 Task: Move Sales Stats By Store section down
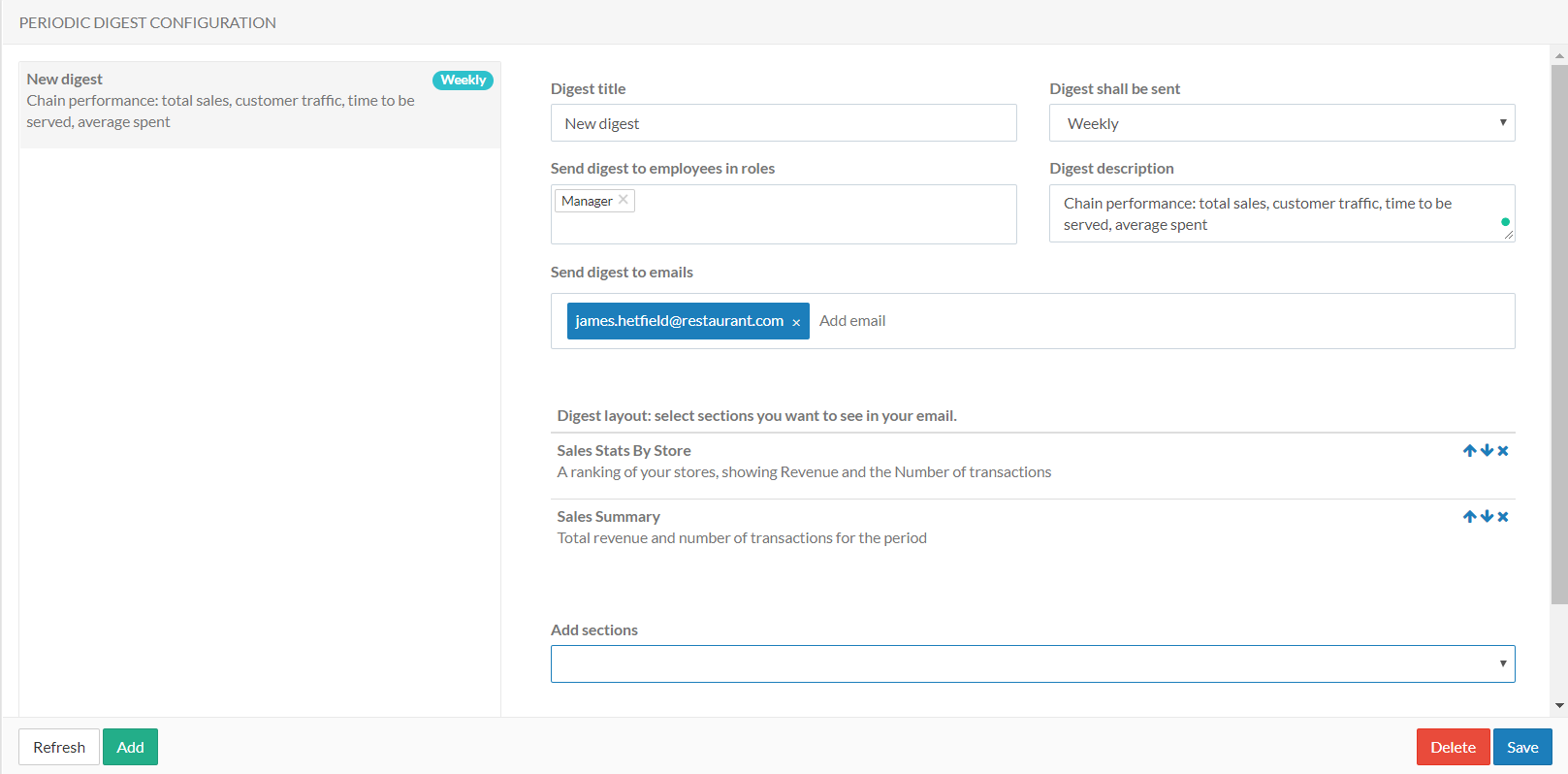(x=1487, y=451)
